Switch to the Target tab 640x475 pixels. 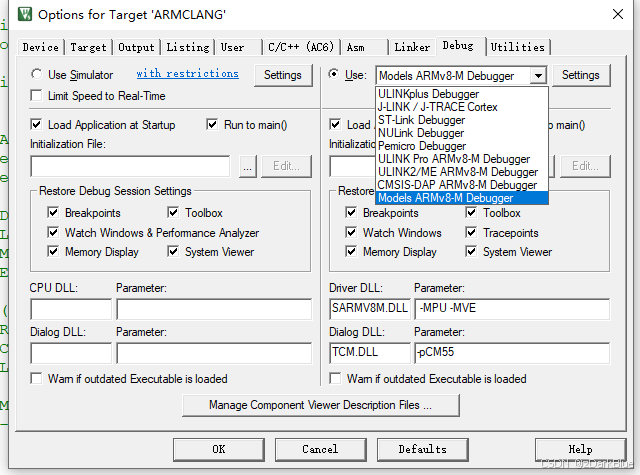coord(88,47)
